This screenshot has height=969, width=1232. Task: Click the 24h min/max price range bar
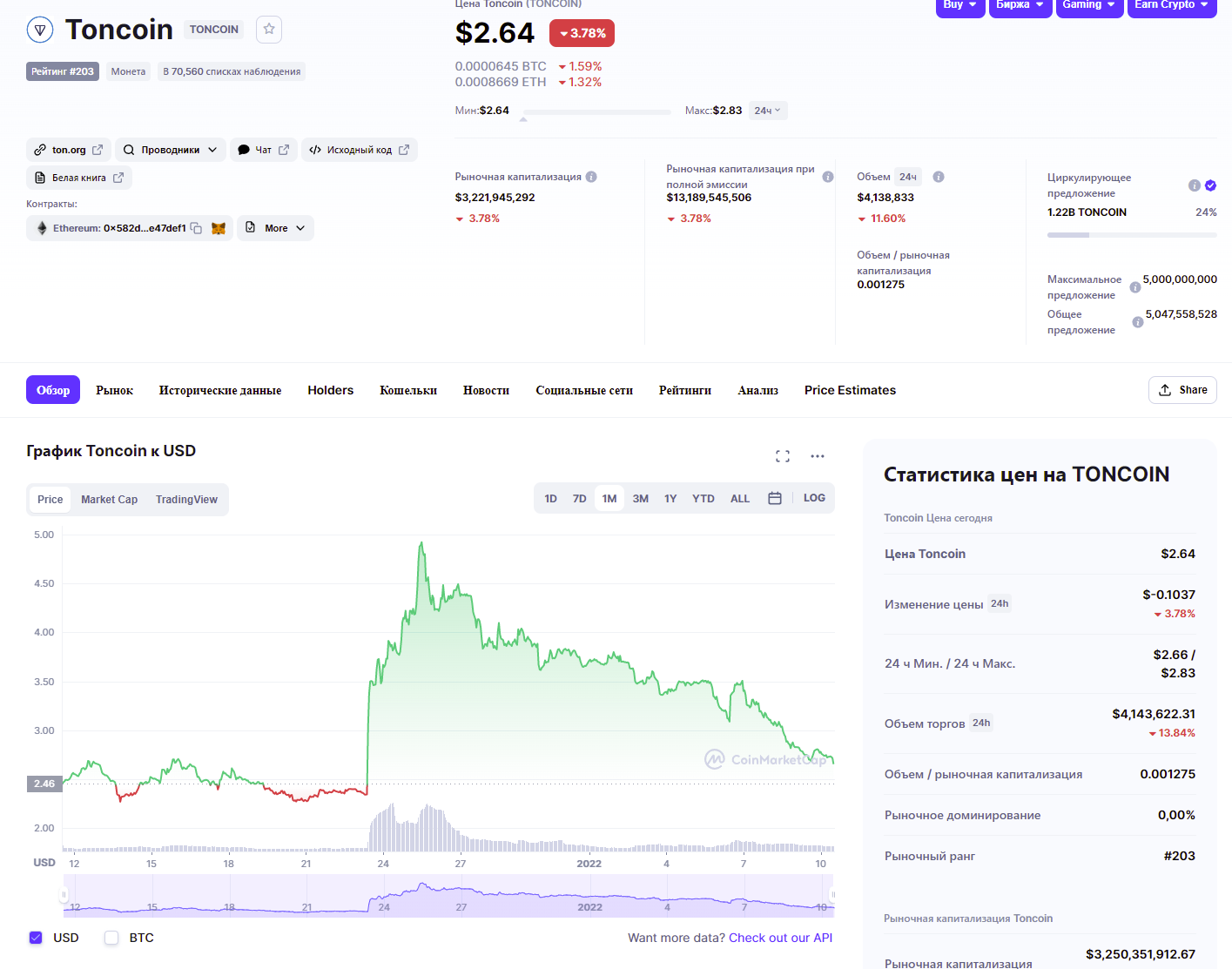(x=596, y=112)
